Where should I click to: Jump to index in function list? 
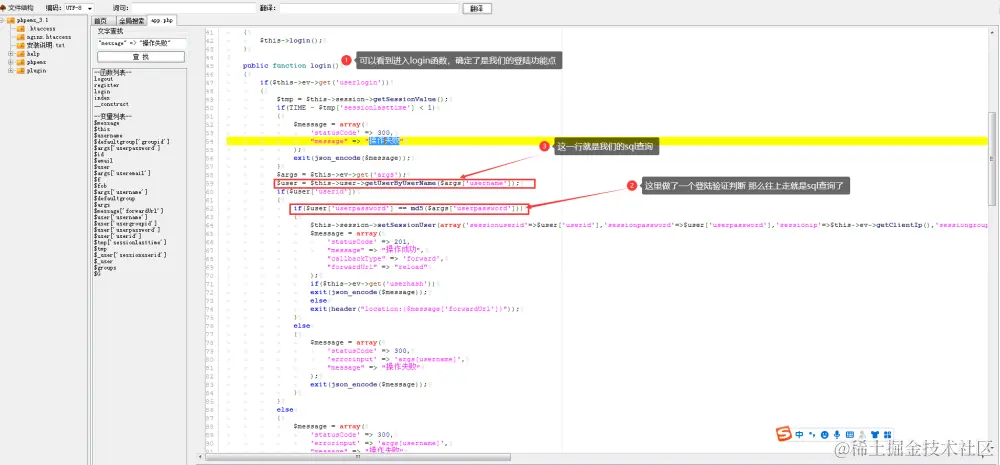click(x=101, y=98)
